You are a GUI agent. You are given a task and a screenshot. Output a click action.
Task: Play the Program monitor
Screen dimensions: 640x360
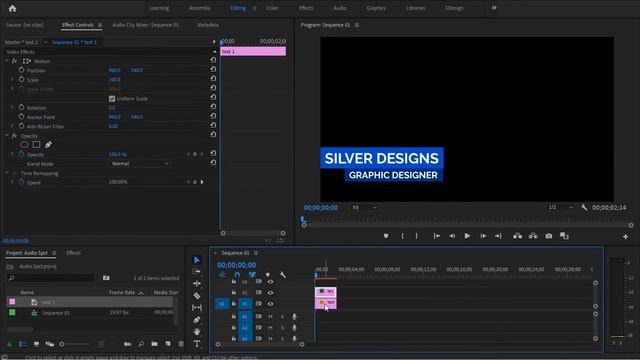click(x=467, y=236)
